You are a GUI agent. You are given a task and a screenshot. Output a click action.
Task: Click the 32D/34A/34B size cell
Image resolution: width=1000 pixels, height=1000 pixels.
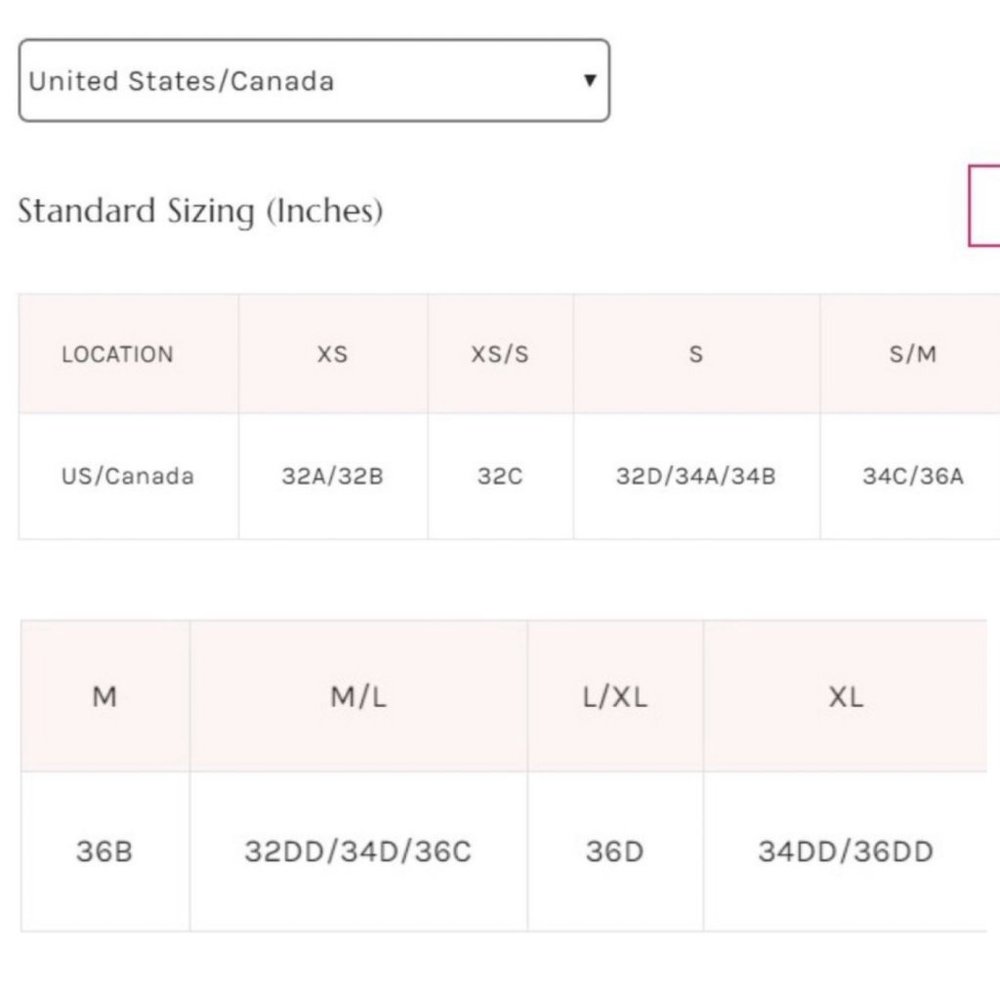click(x=696, y=476)
